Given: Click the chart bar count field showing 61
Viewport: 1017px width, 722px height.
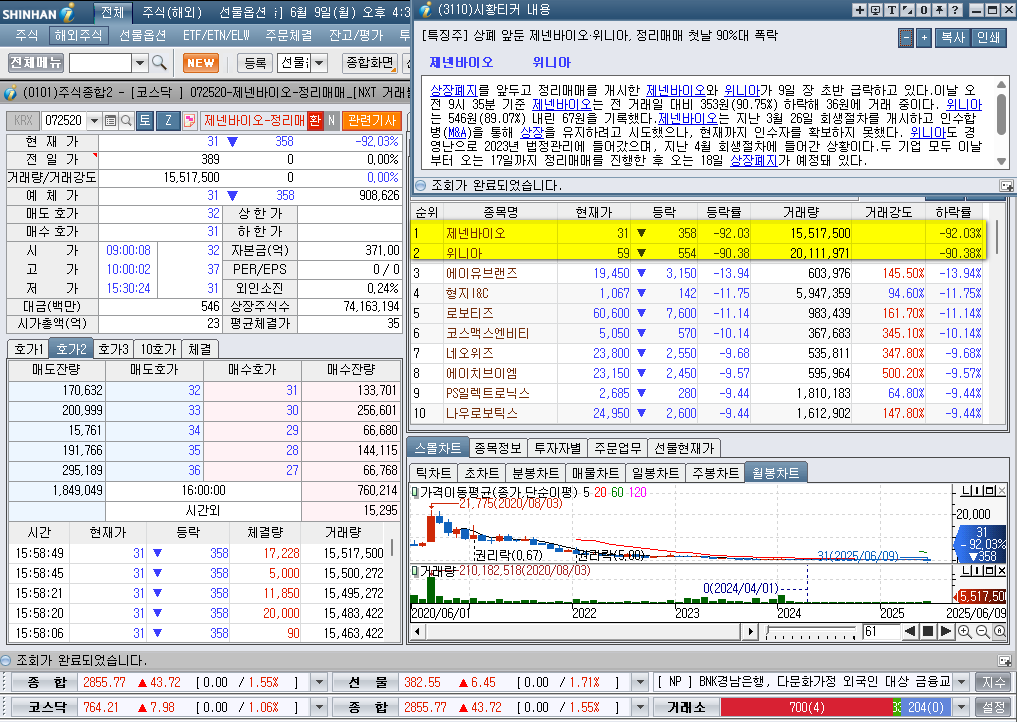Looking at the screenshot, I should pyautogui.click(x=881, y=631).
